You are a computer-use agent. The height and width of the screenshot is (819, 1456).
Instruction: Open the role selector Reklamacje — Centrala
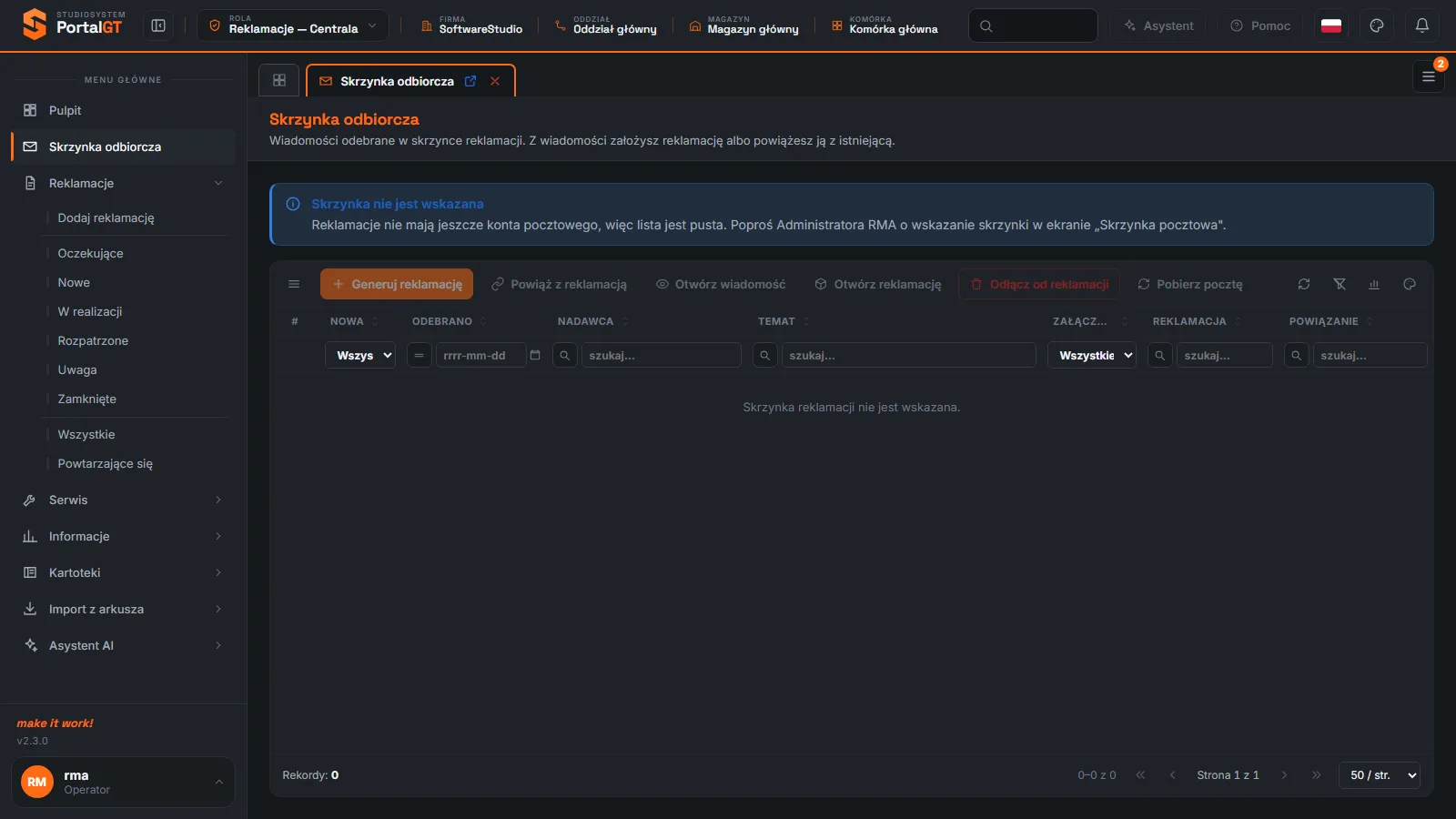tap(293, 25)
